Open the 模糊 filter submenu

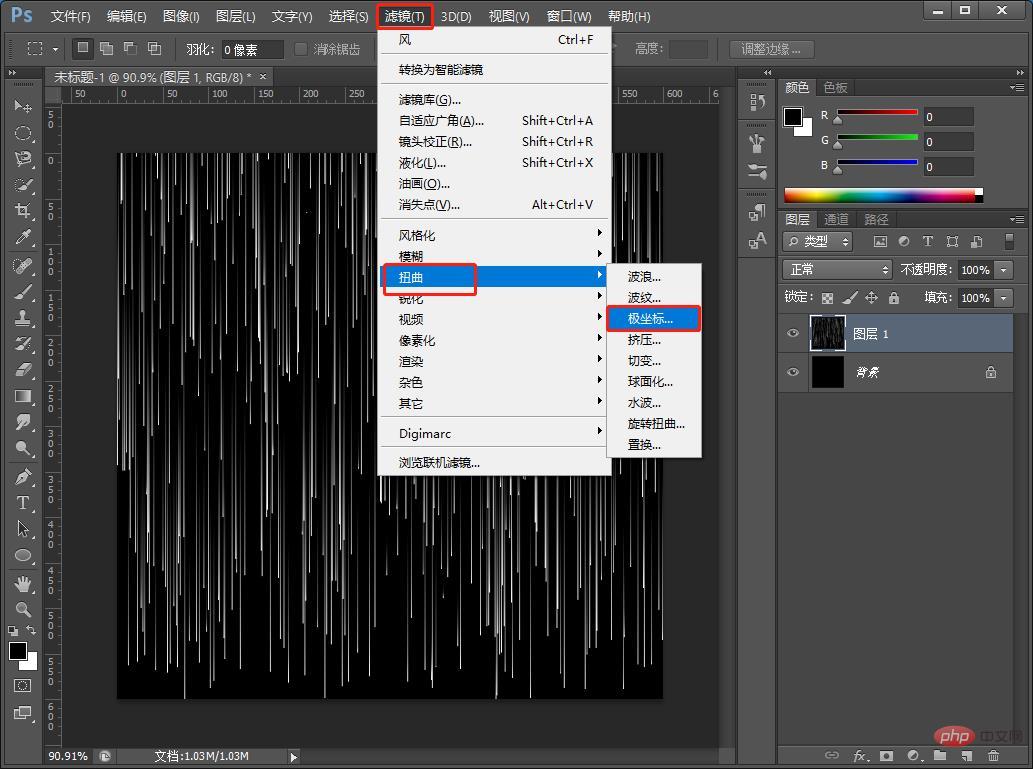tap(494, 256)
